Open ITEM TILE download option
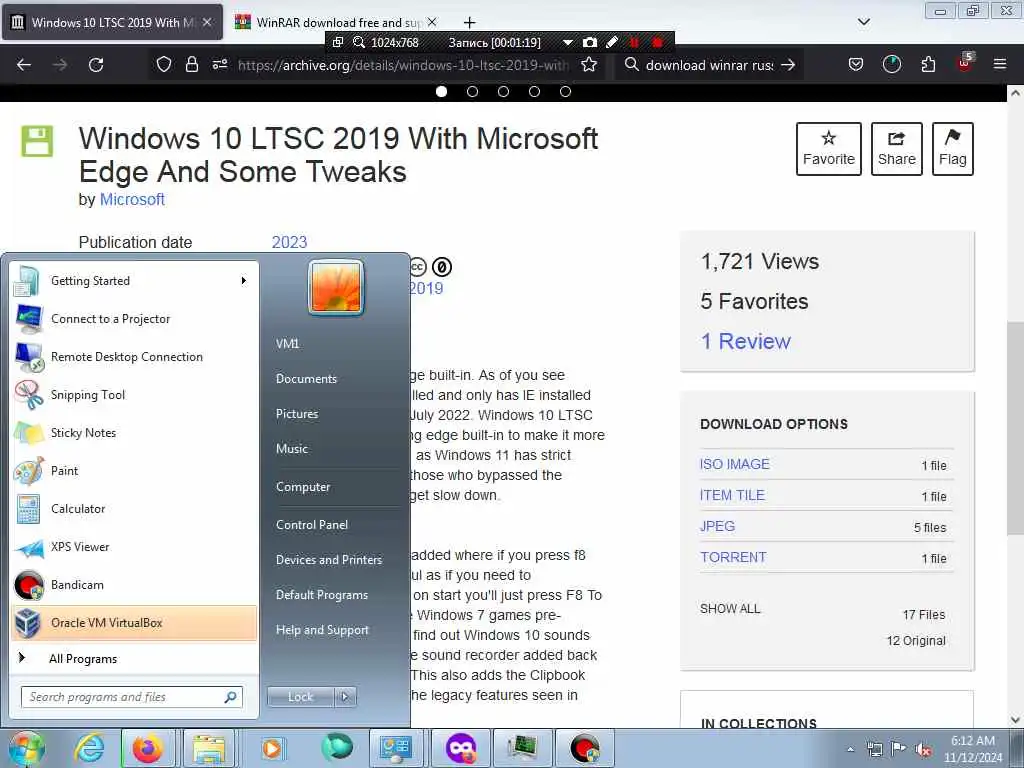The height and width of the screenshot is (768, 1024). (x=732, y=495)
